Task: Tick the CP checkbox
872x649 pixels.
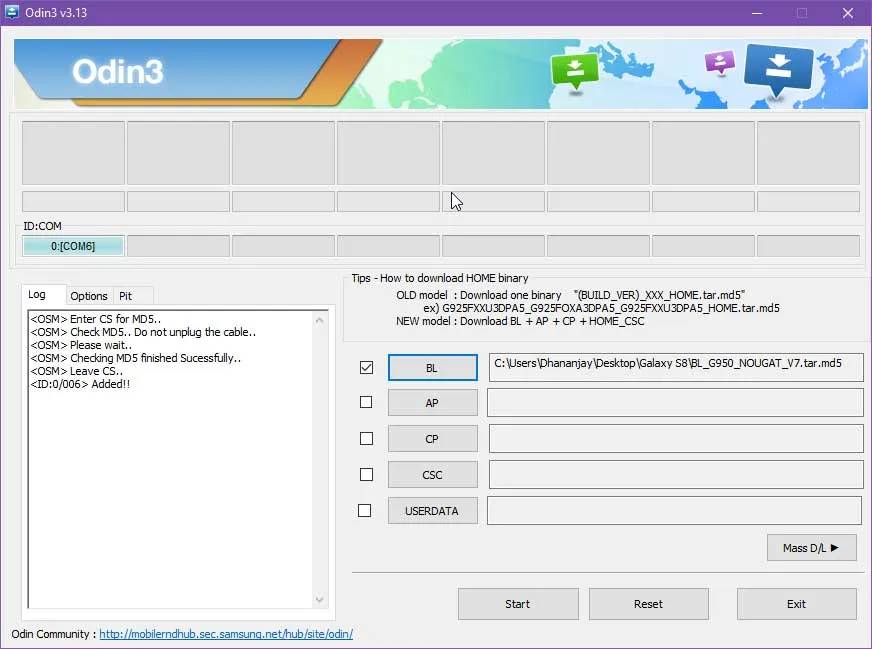Action: coord(366,438)
